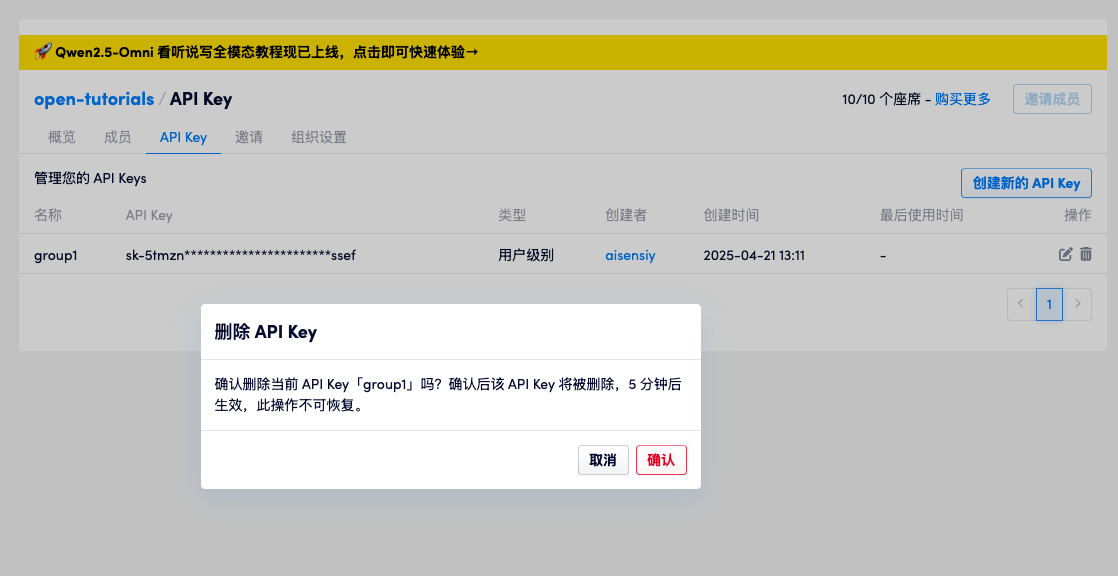Screen dimensions: 1118x576
Task: Select the edit pencil icon for group1
Action: [x=1065, y=255]
